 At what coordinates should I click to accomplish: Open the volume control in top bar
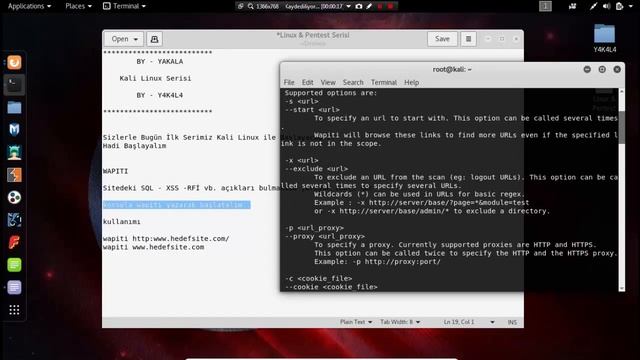pyautogui.click(x=607, y=6)
